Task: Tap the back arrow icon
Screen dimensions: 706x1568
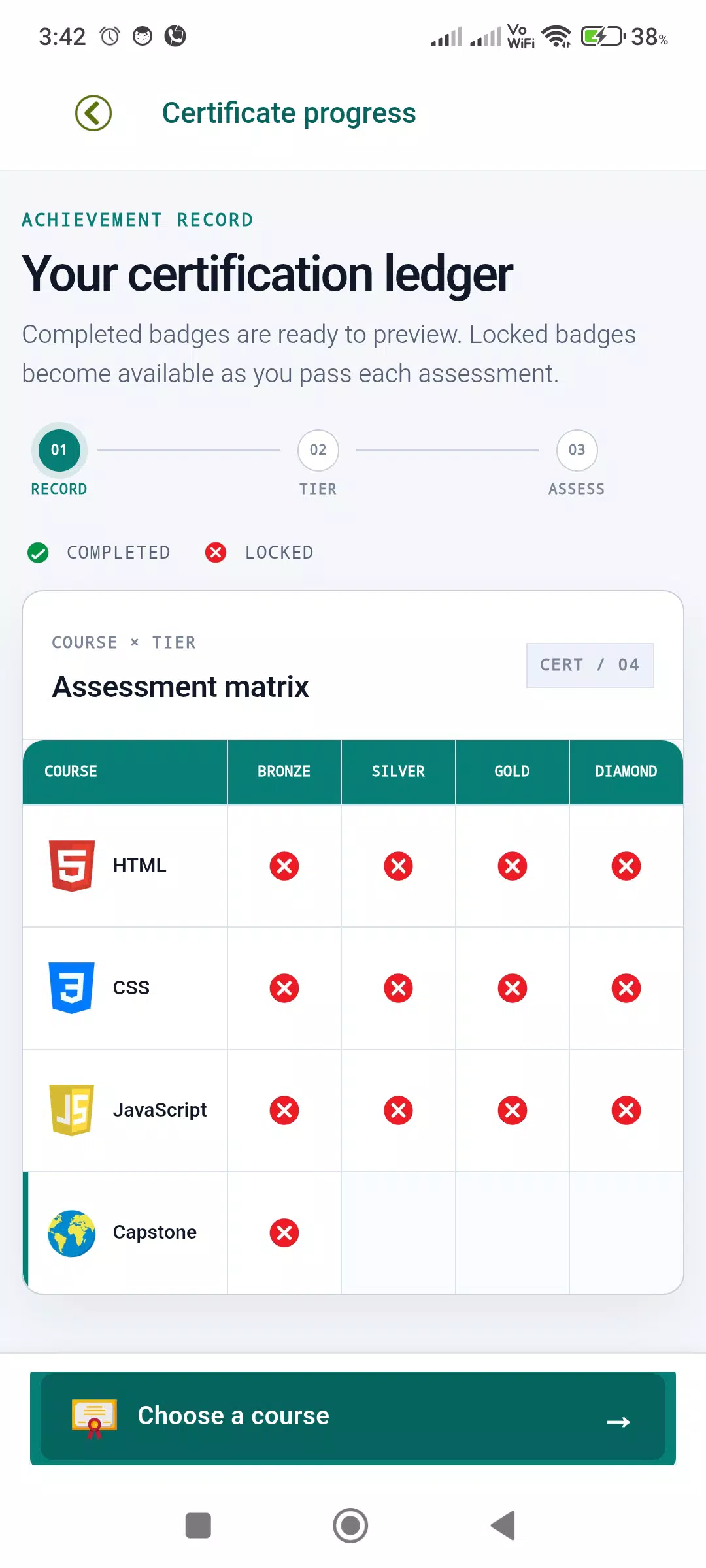Action: pyautogui.click(x=93, y=113)
